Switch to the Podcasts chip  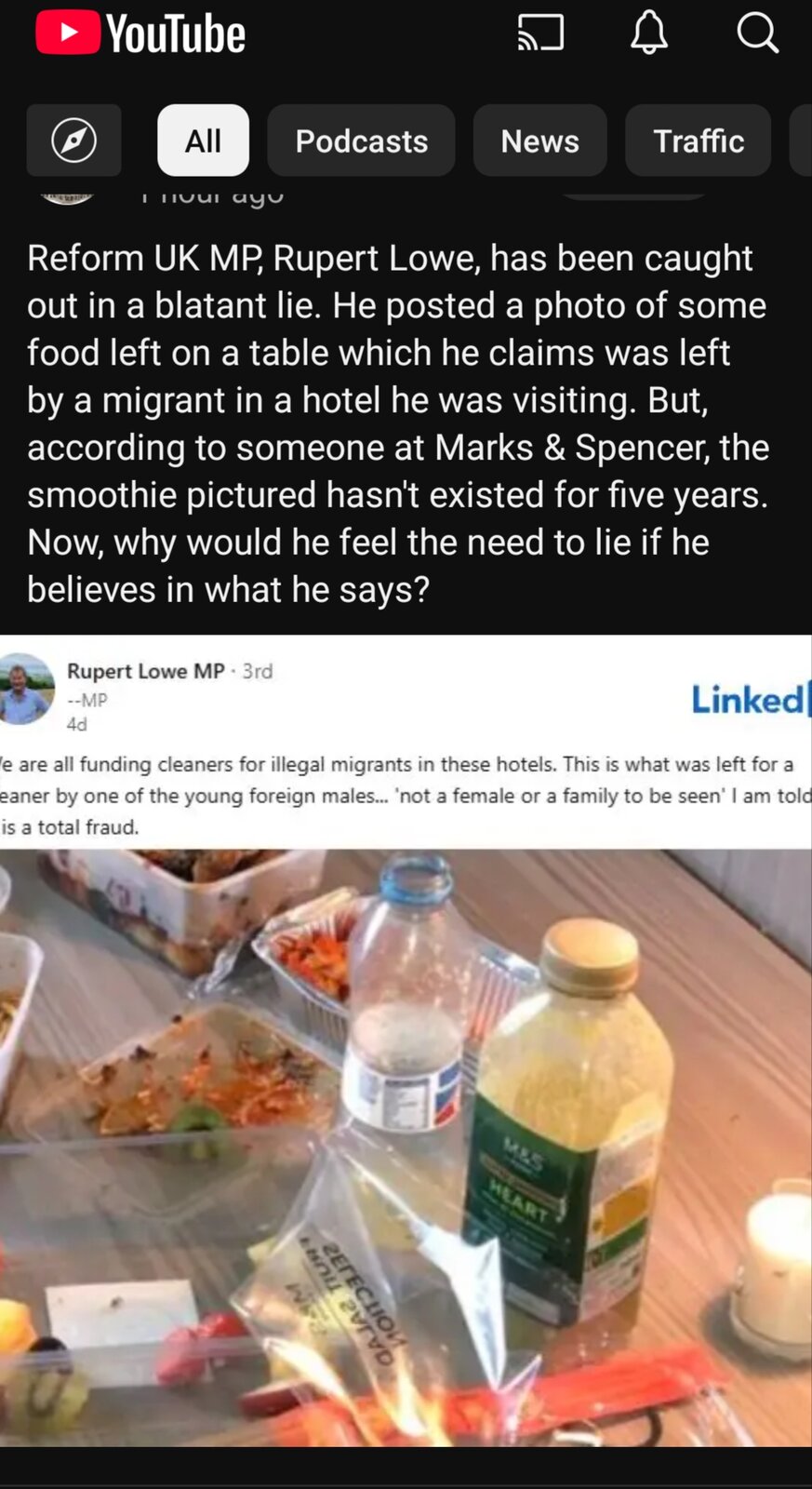click(x=361, y=141)
